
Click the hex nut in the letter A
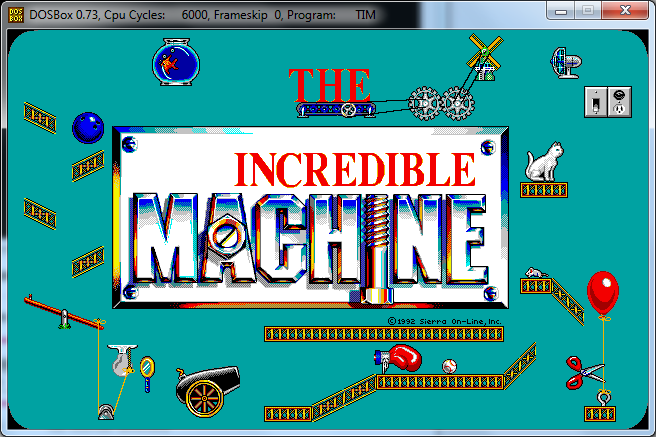(x=226, y=236)
